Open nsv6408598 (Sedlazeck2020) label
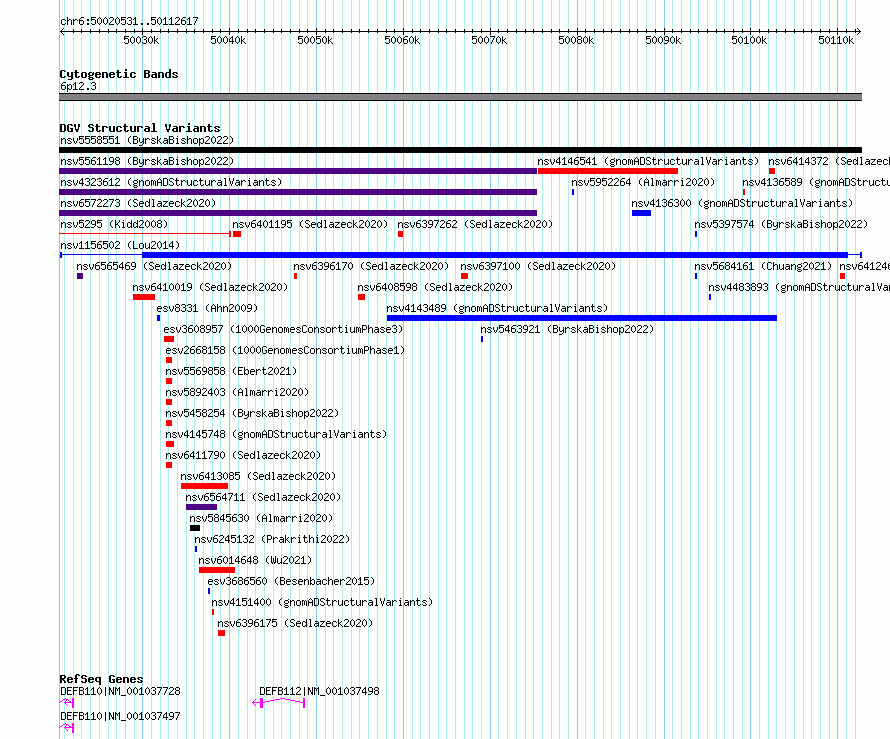The width and height of the screenshot is (890, 739). click(435, 287)
